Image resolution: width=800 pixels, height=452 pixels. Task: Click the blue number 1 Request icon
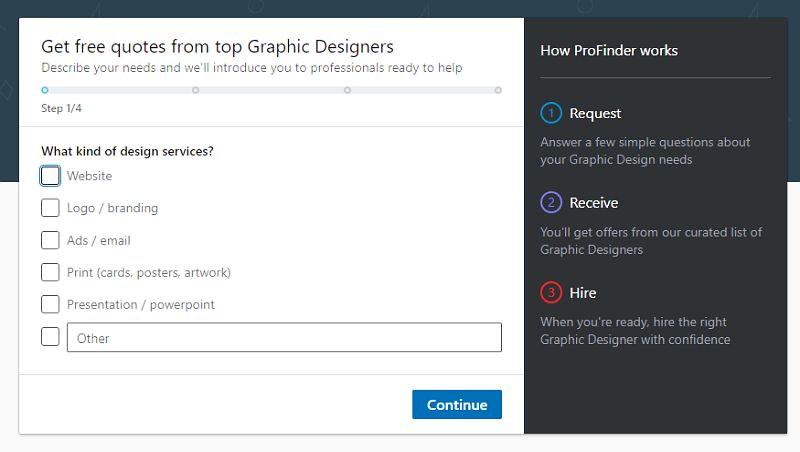pyautogui.click(x=551, y=113)
